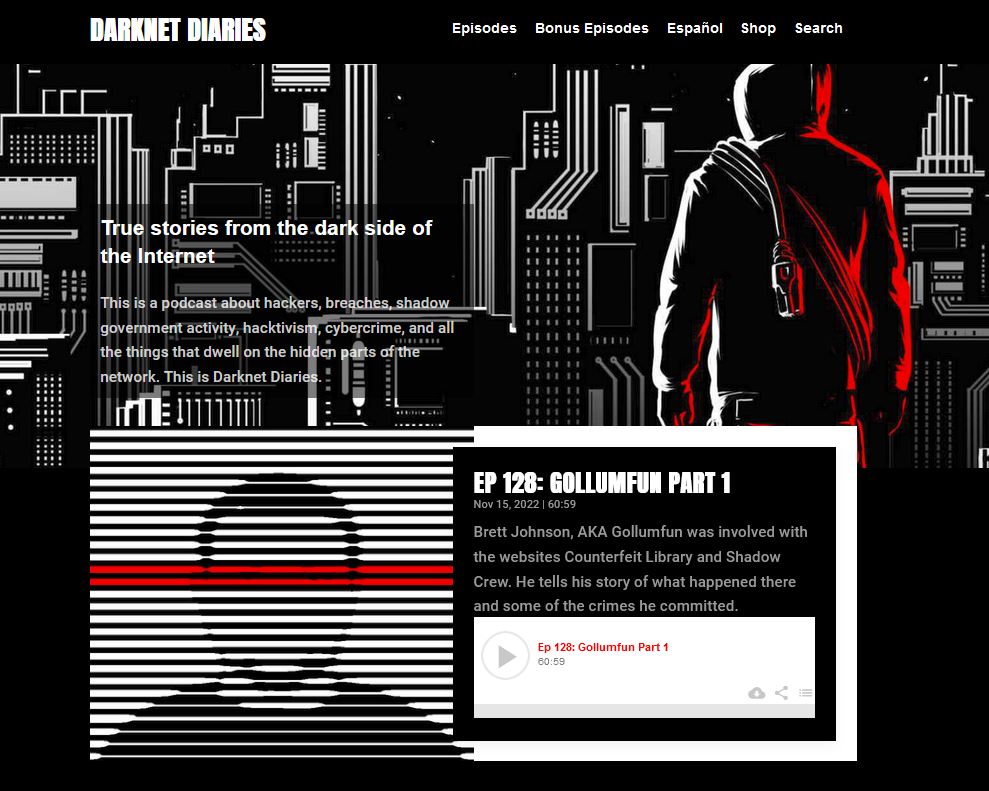The width and height of the screenshot is (989, 791).
Task: Click the red Ep 128 player title
Action: [602, 647]
